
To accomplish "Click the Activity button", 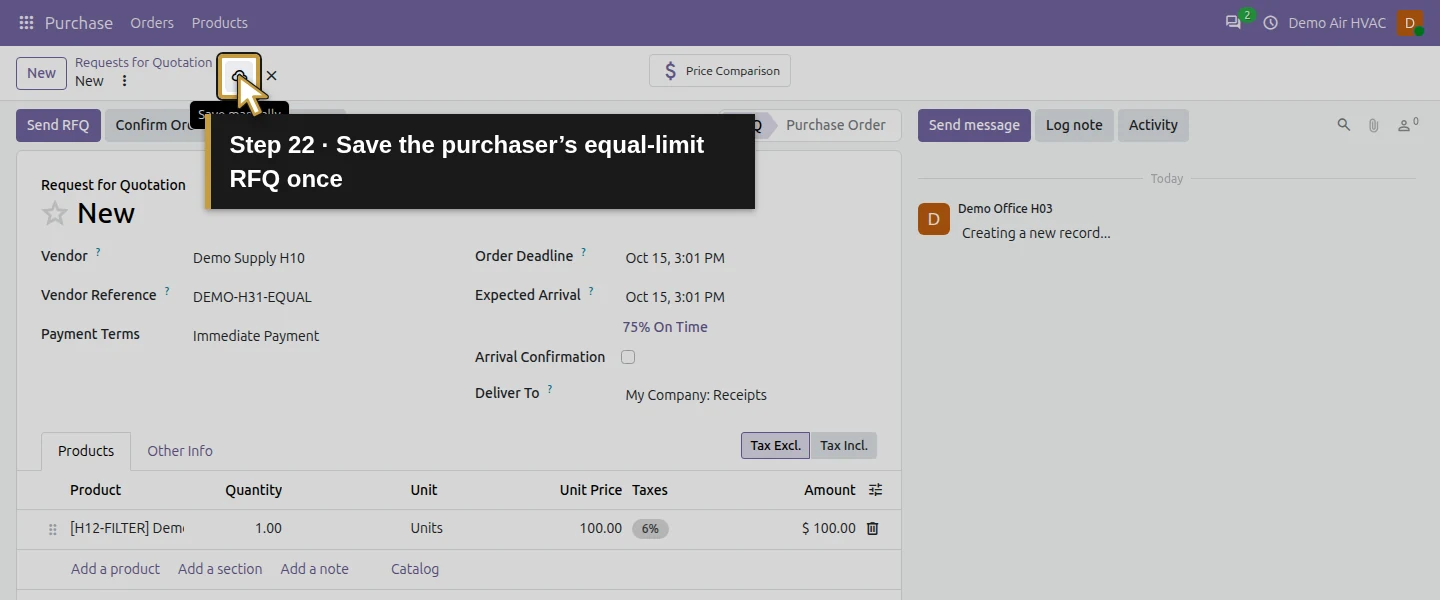I will (x=1153, y=125).
